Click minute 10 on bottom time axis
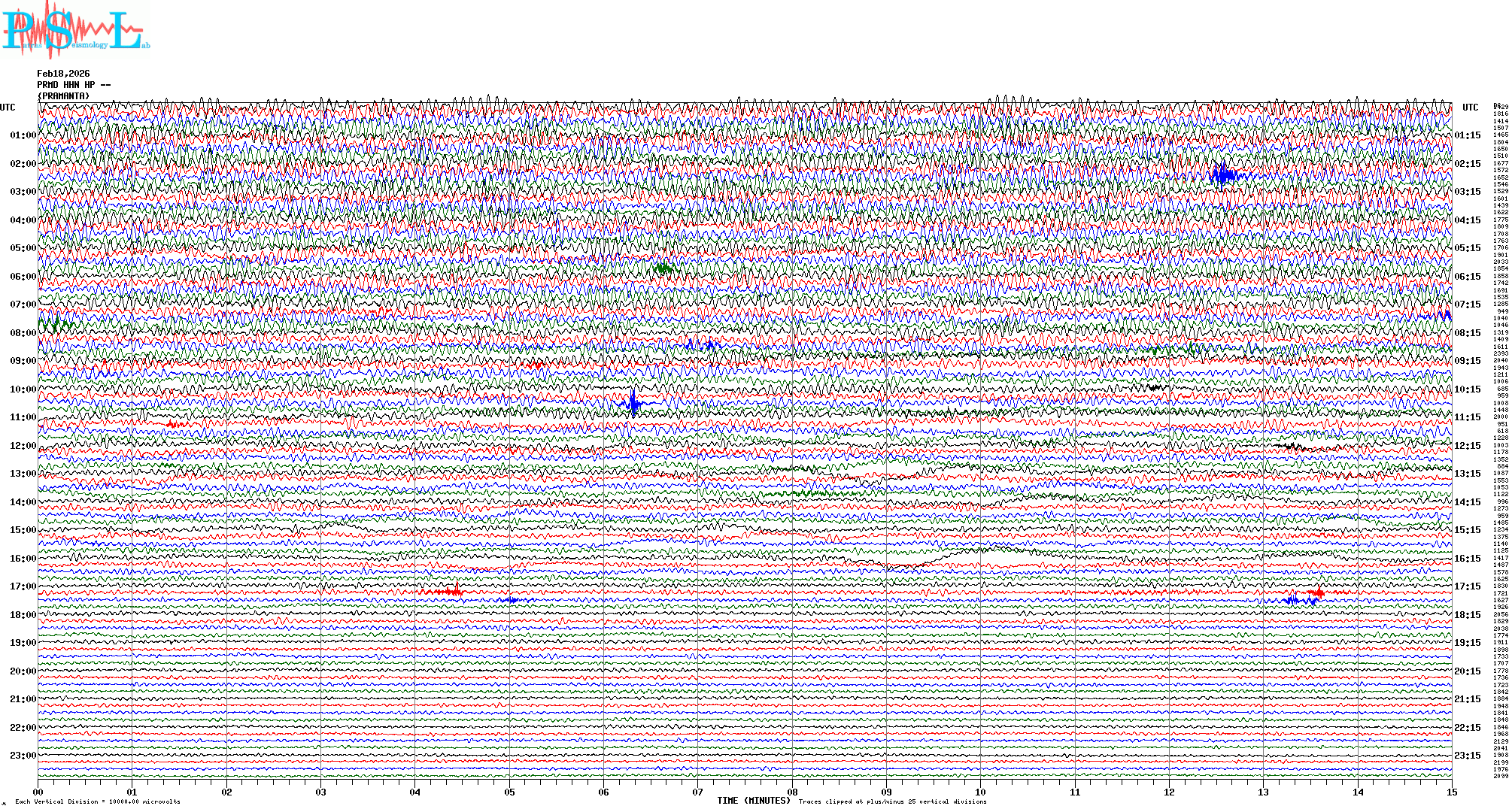The height and width of the screenshot is (812, 1512). (x=980, y=792)
